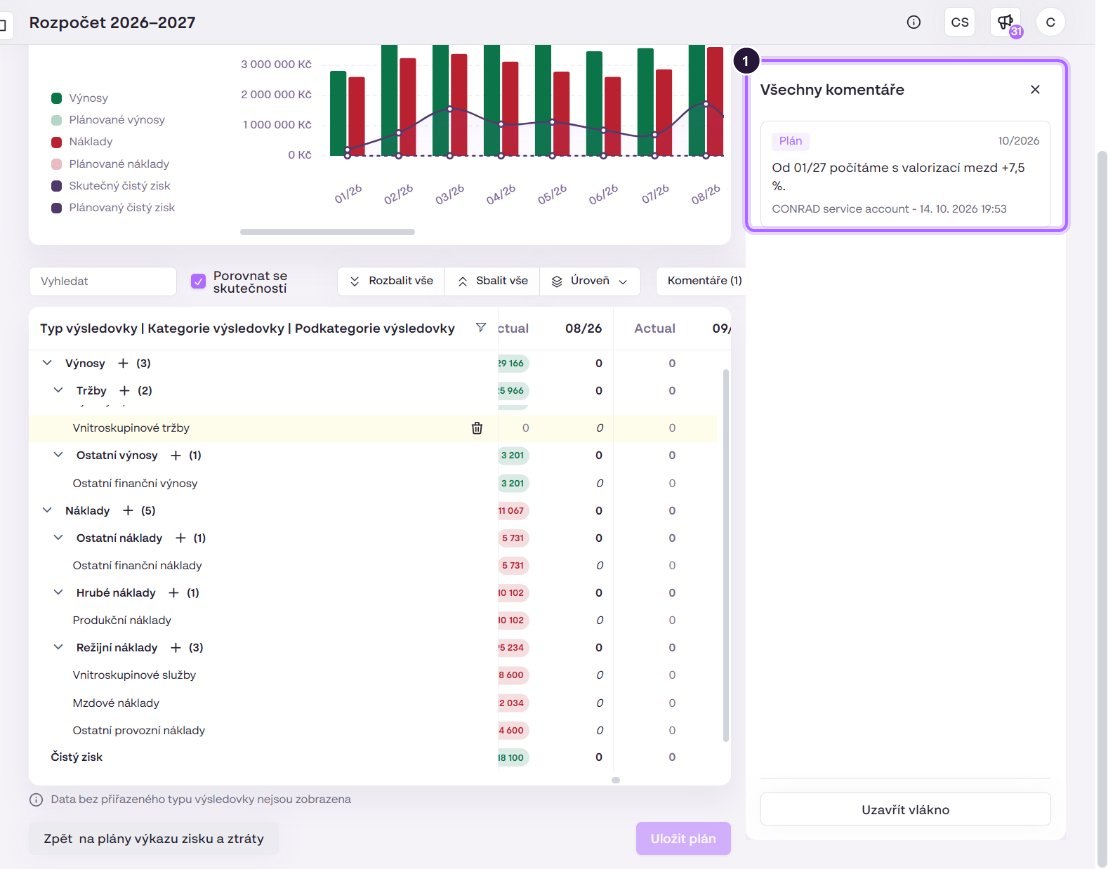This screenshot has height=869, width=1108.
Task: Add an item under Ostatní výnosy
Action: (176, 456)
